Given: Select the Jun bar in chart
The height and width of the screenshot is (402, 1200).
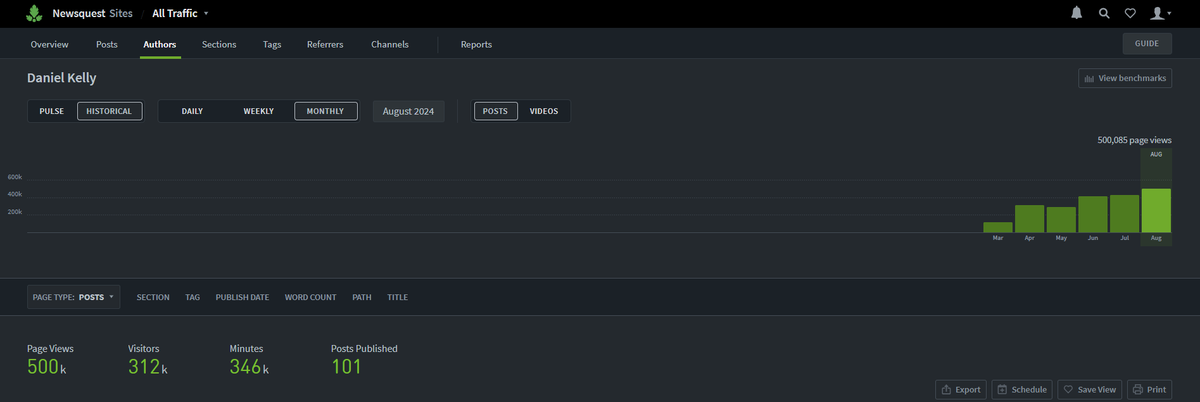Looking at the screenshot, I should pyautogui.click(x=1092, y=214).
